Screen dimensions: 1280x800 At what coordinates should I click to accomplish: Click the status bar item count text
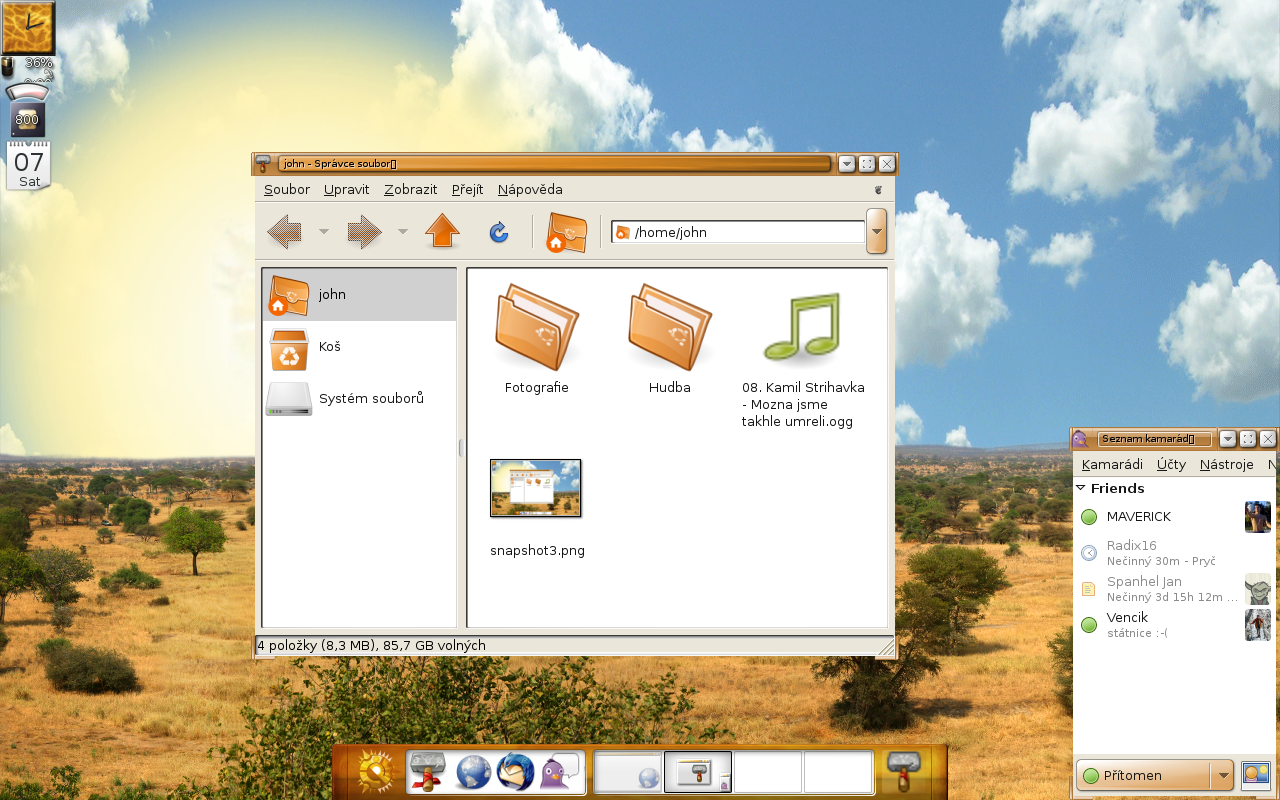tap(371, 646)
